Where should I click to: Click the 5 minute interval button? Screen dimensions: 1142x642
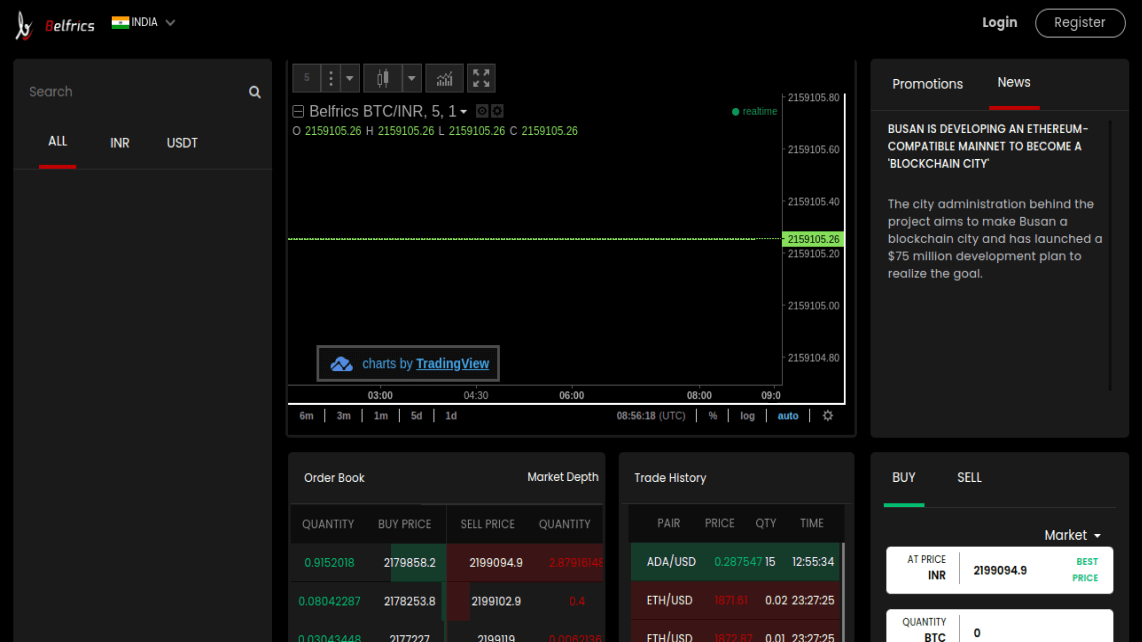(x=307, y=78)
